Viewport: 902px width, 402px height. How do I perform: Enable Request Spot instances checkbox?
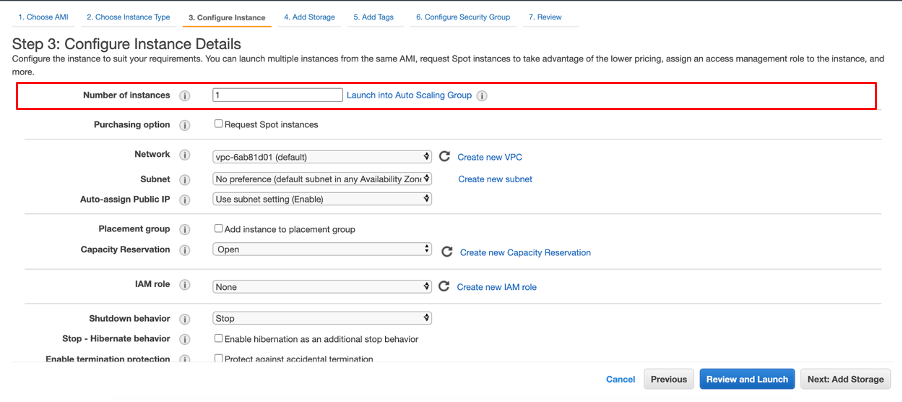click(x=219, y=125)
